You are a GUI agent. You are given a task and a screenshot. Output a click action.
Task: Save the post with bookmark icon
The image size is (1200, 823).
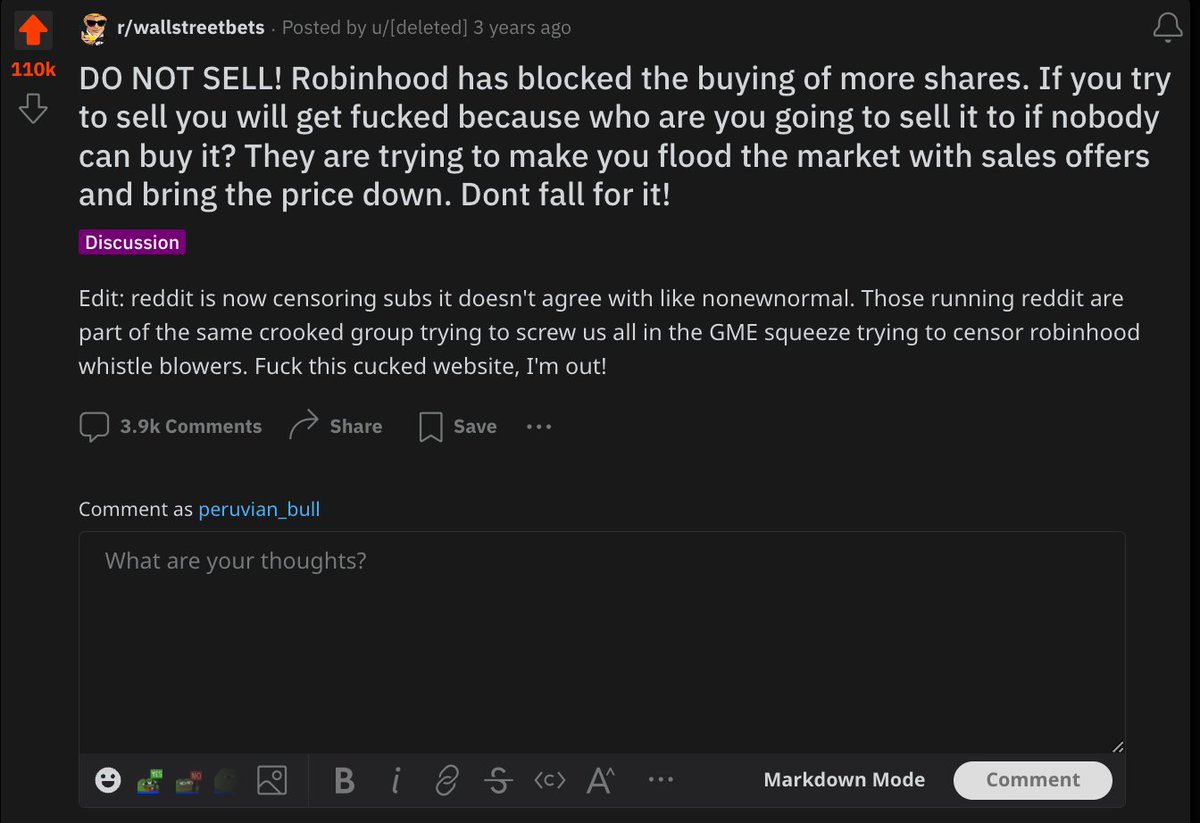pos(457,427)
